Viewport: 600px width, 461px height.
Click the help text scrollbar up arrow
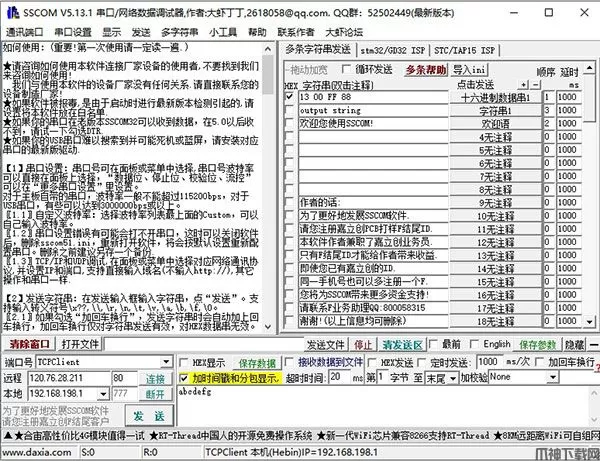[x=268, y=49]
